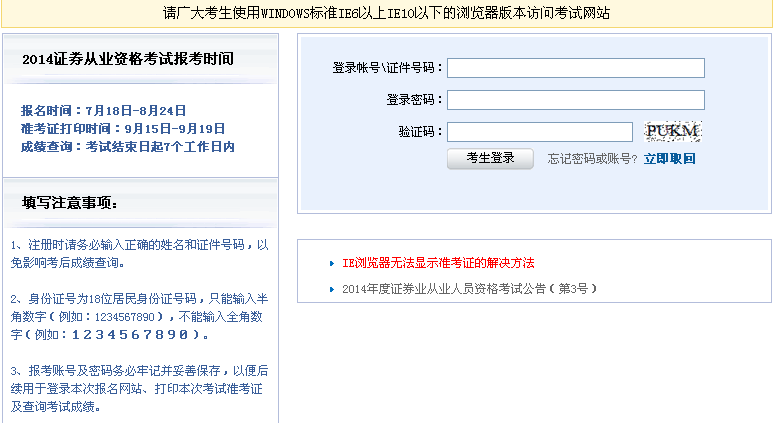Click the 准考证打印时间：9月15日-9月19日 line
The width and height of the screenshot is (776, 423).
[x=123, y=129]
